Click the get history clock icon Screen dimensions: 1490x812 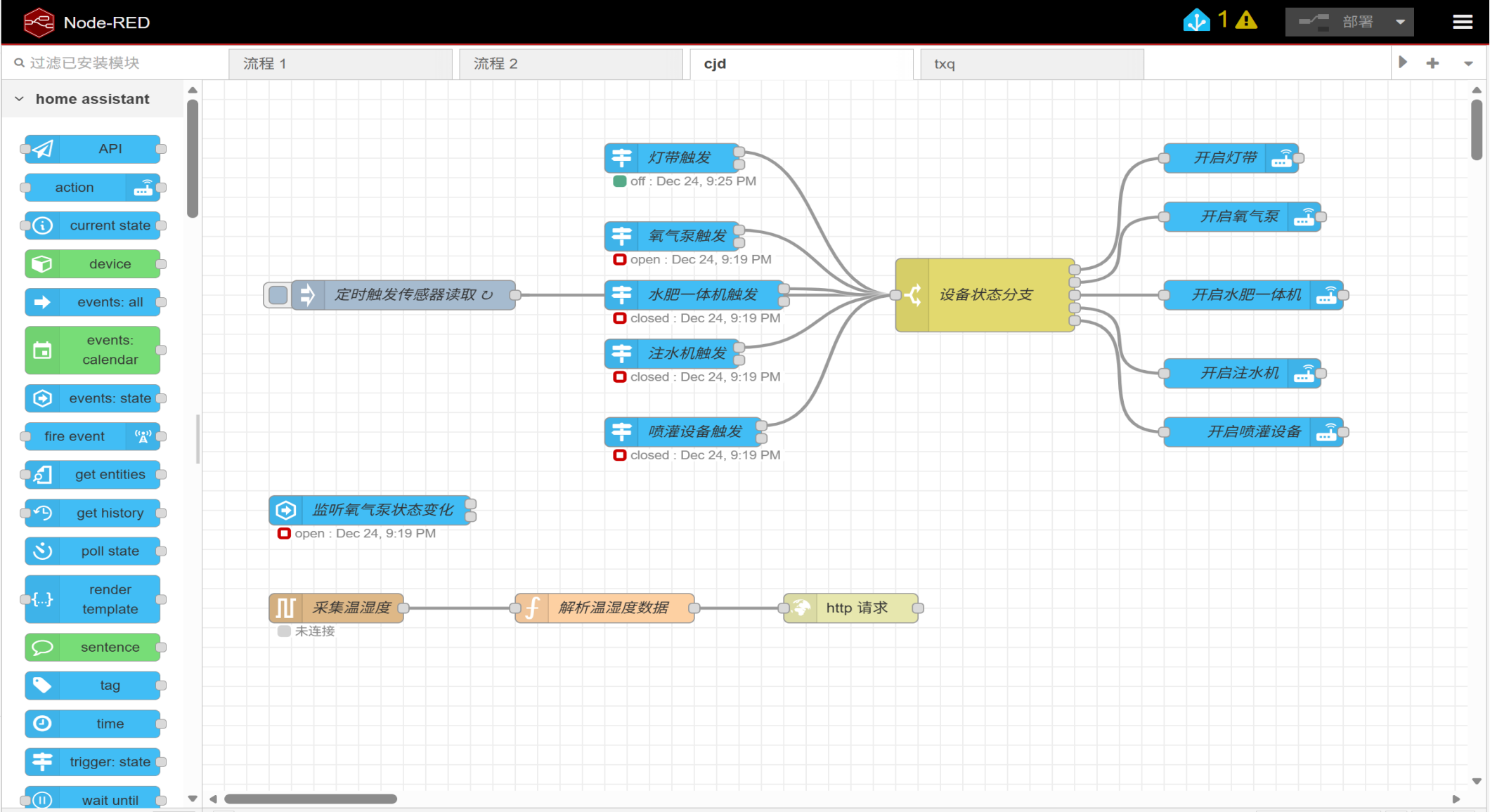pos(42,513)
